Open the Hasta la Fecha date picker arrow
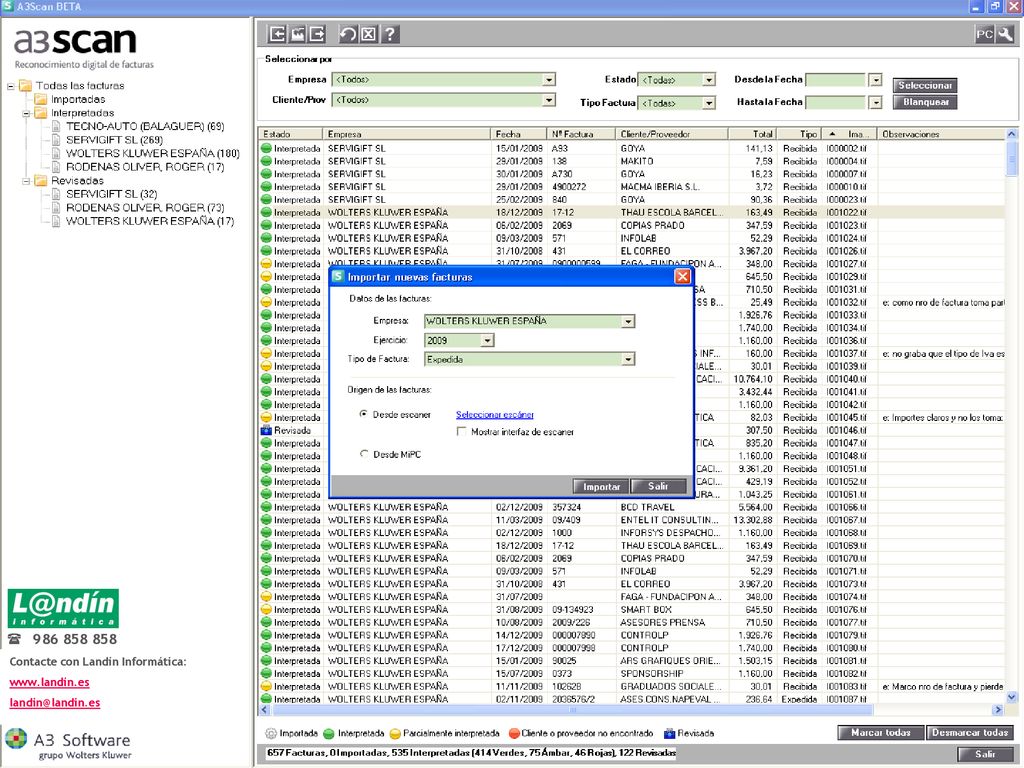Image resolution: width=1024 pixels, height=768 pixels. tap(876, 103)
